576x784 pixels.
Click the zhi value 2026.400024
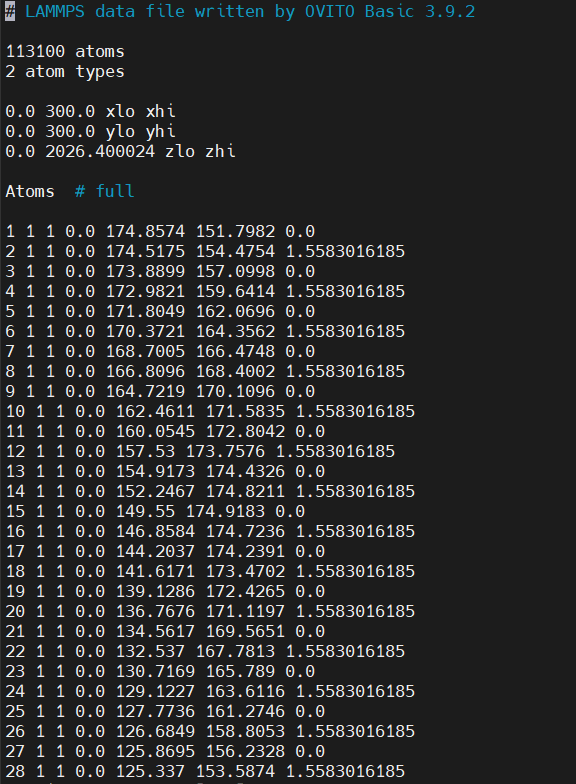pos(100,151)
